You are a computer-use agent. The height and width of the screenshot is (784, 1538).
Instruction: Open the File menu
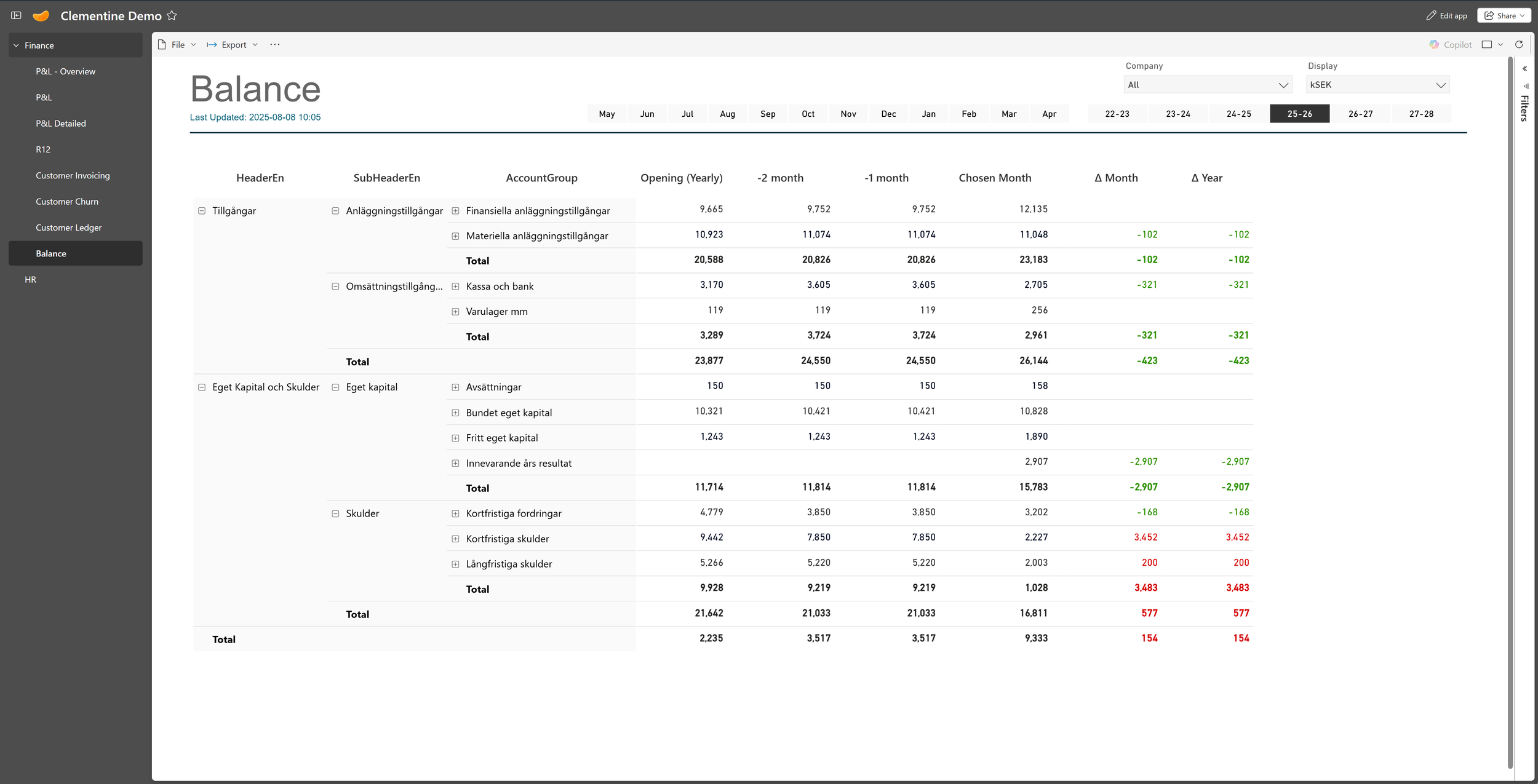177,44
